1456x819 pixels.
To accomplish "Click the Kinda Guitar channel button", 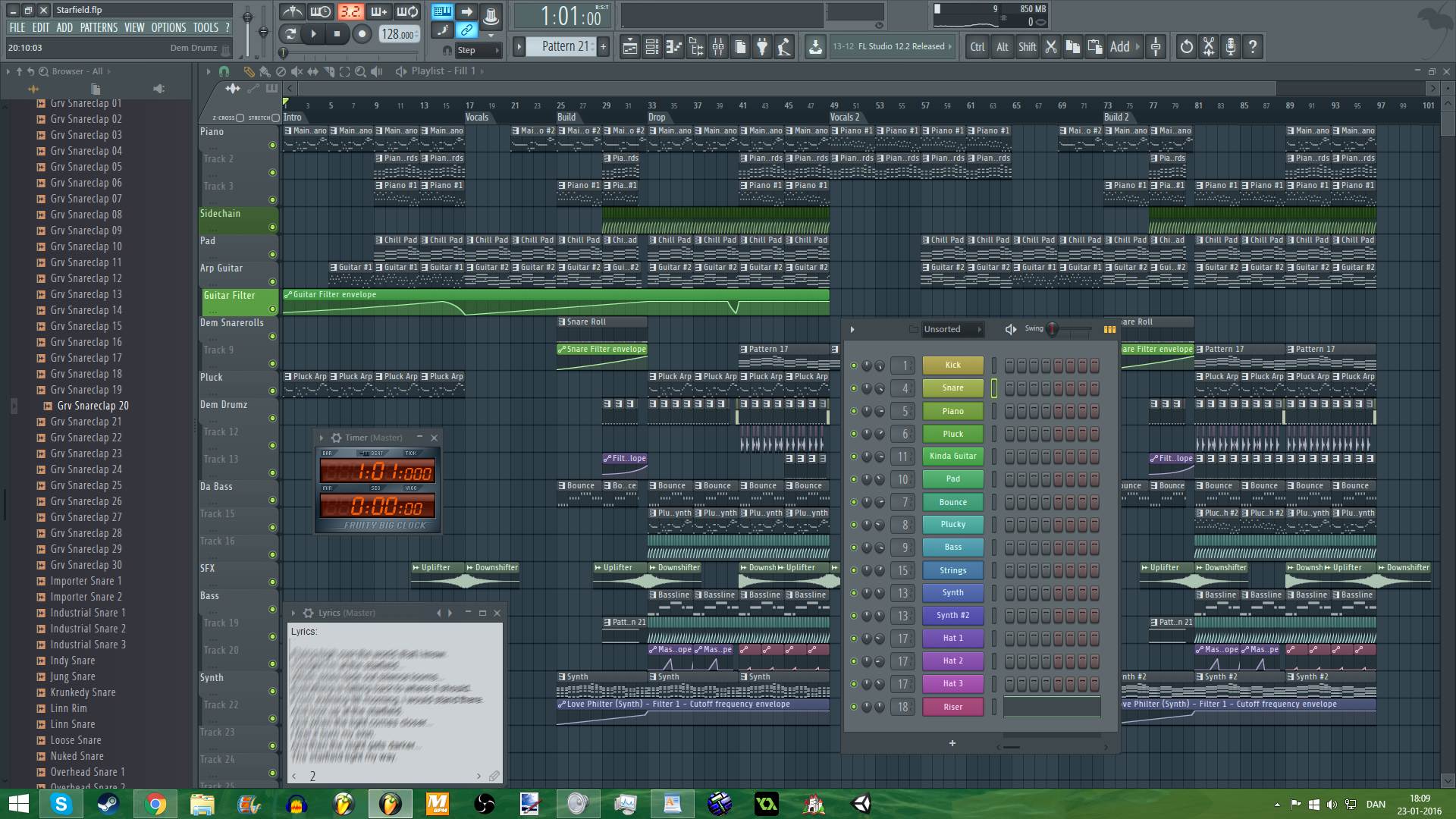I will tap(952, 456).
